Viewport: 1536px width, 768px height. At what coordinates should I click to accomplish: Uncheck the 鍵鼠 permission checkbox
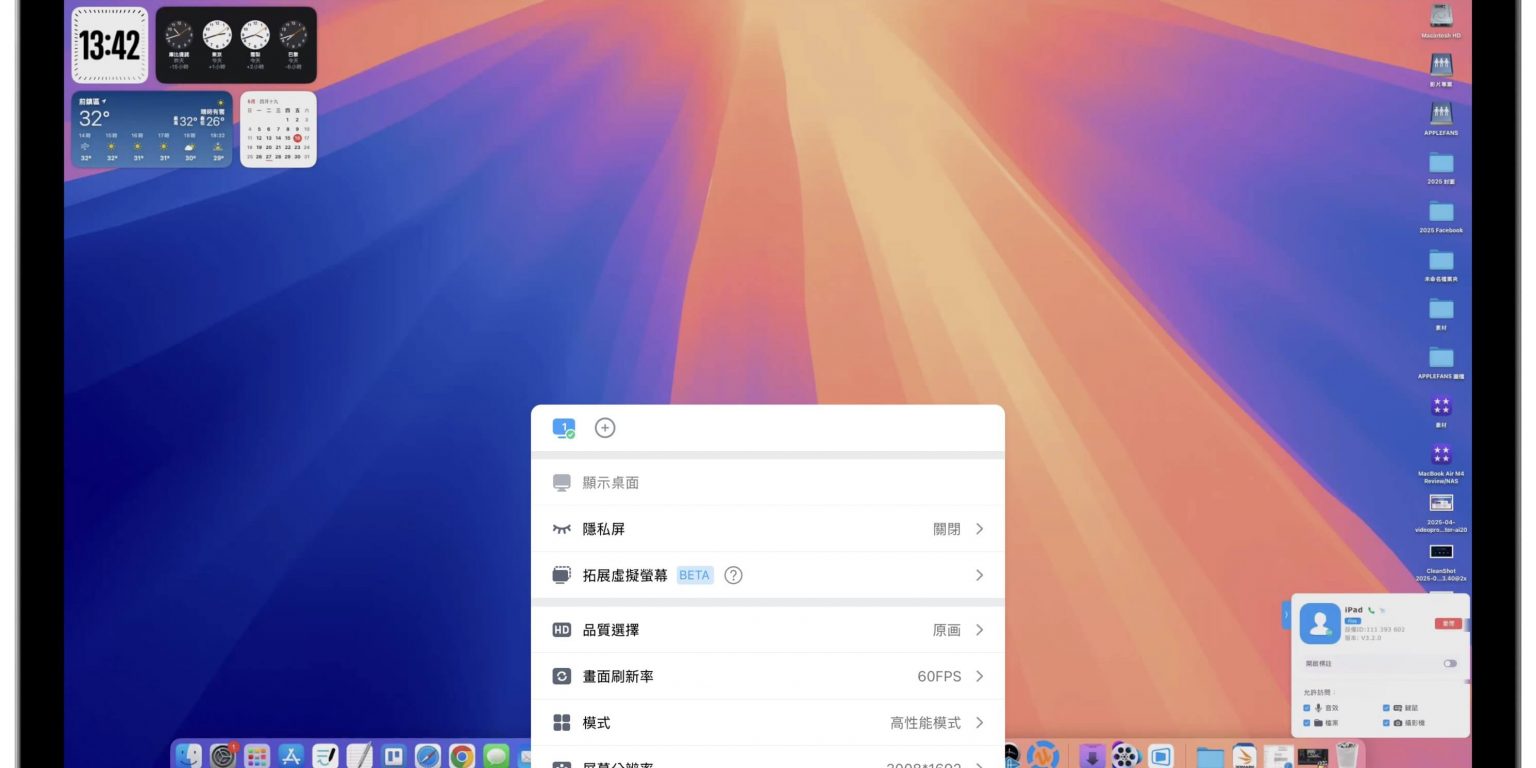point(1385,708)
